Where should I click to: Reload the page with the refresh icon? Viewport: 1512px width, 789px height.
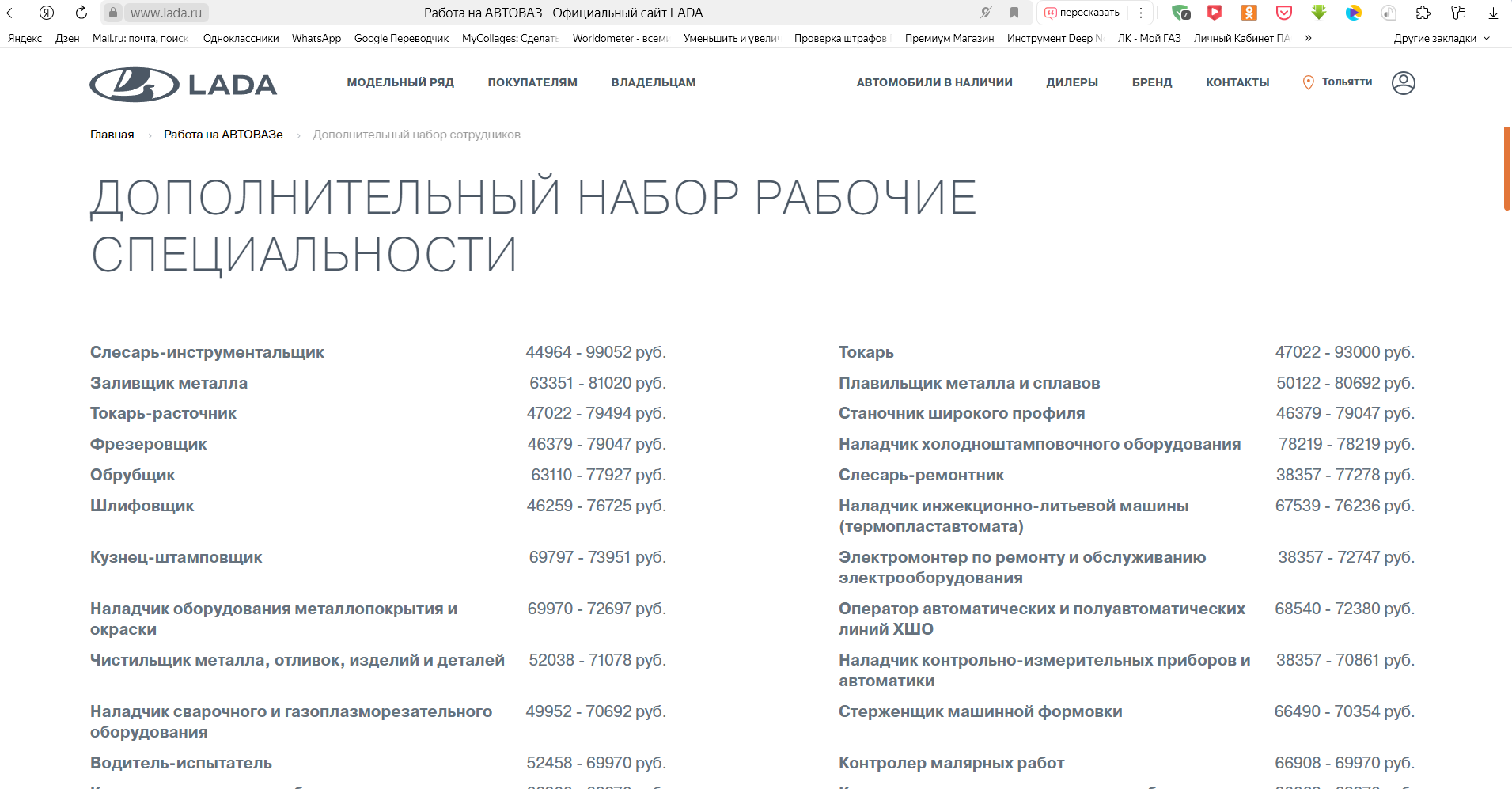(81, 13)
